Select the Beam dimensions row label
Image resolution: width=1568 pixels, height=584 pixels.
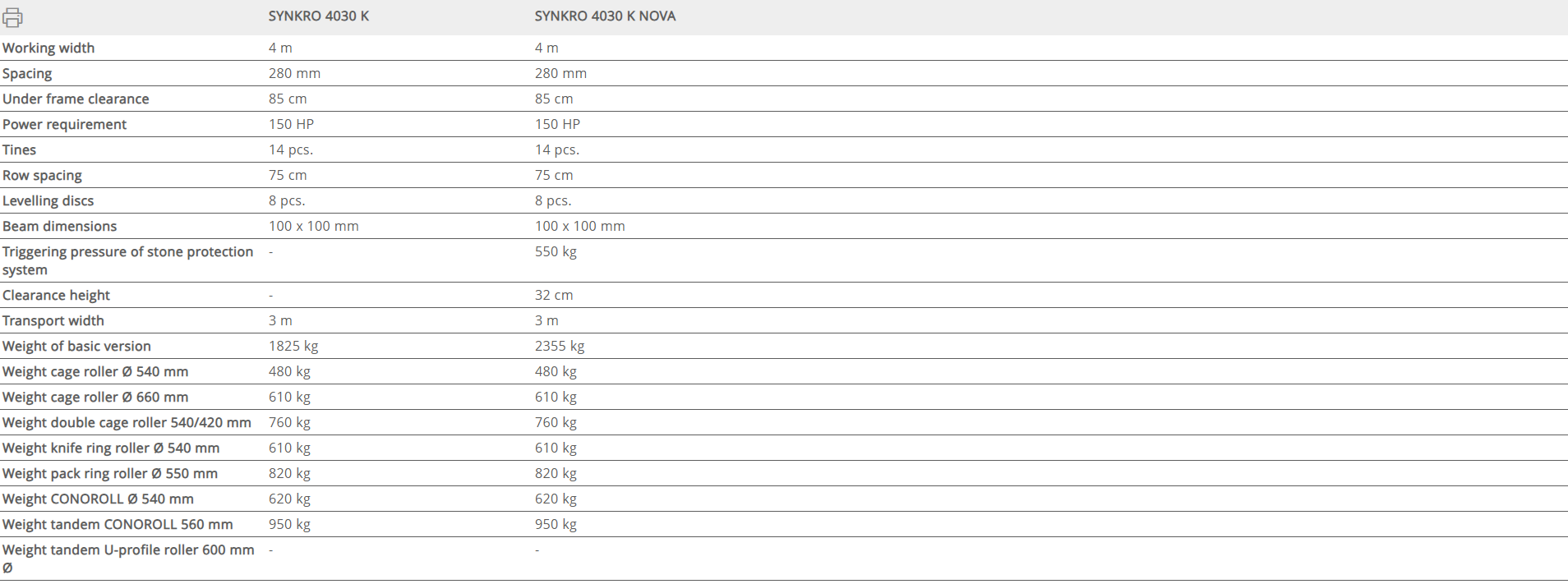point(59,226)
